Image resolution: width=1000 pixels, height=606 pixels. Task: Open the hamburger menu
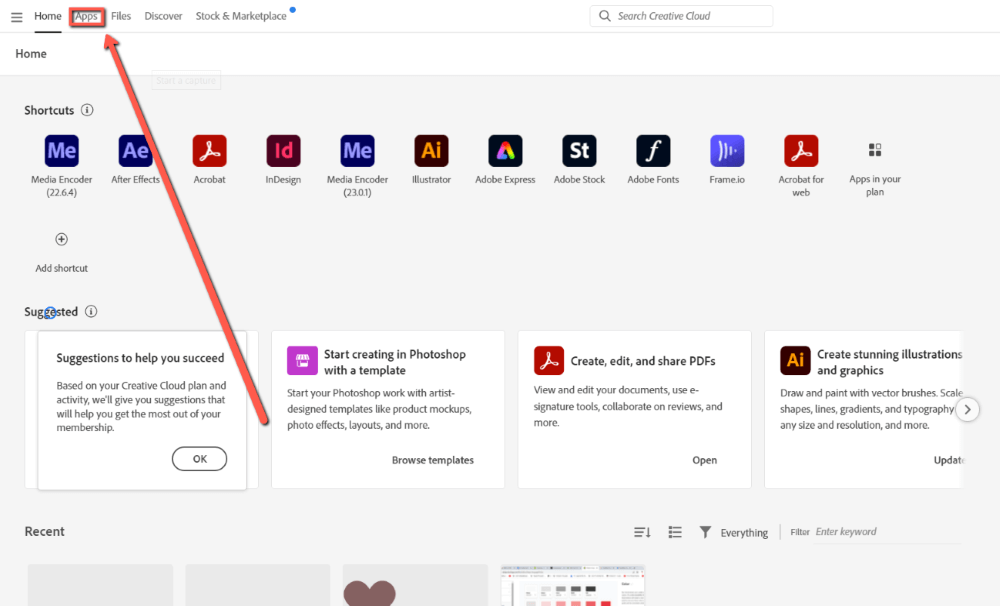click(17, 17)
